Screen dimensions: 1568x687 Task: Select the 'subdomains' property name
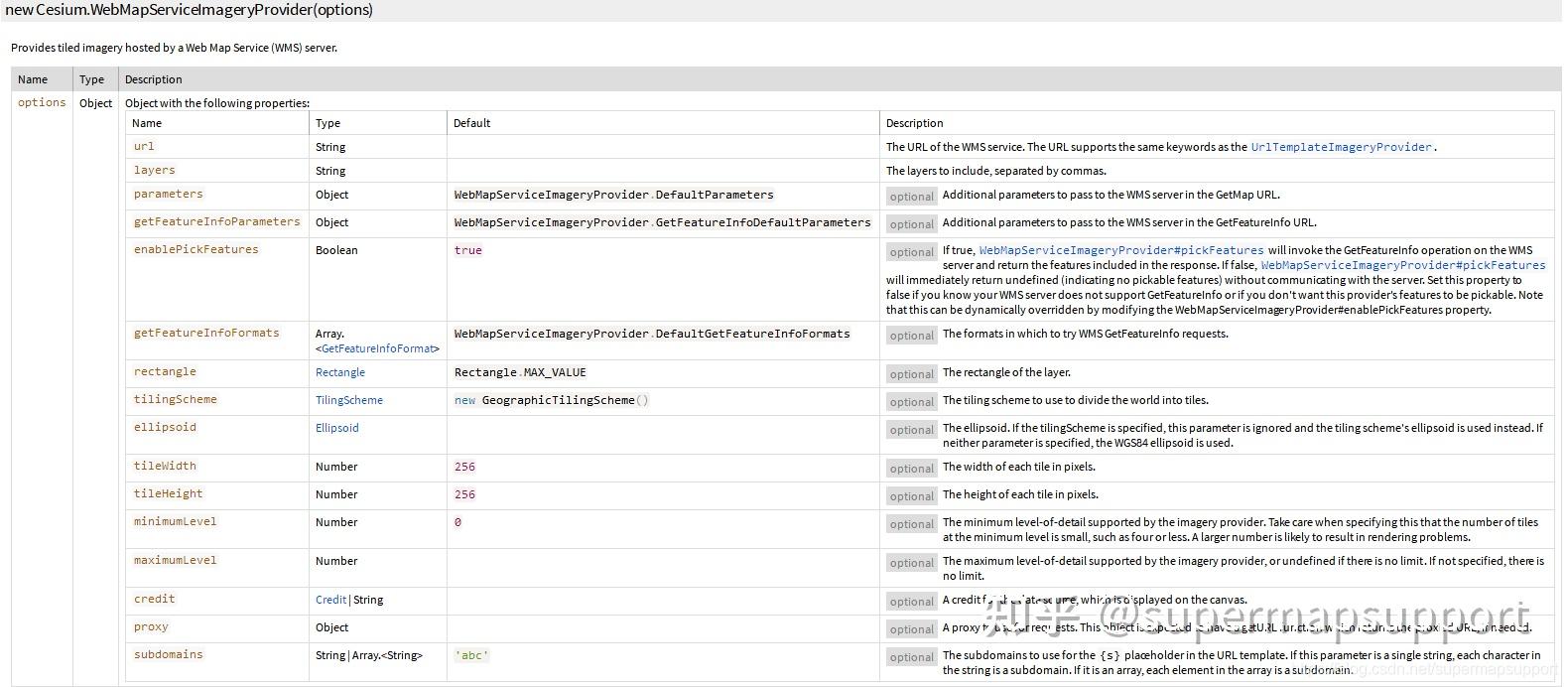(168, 654)
